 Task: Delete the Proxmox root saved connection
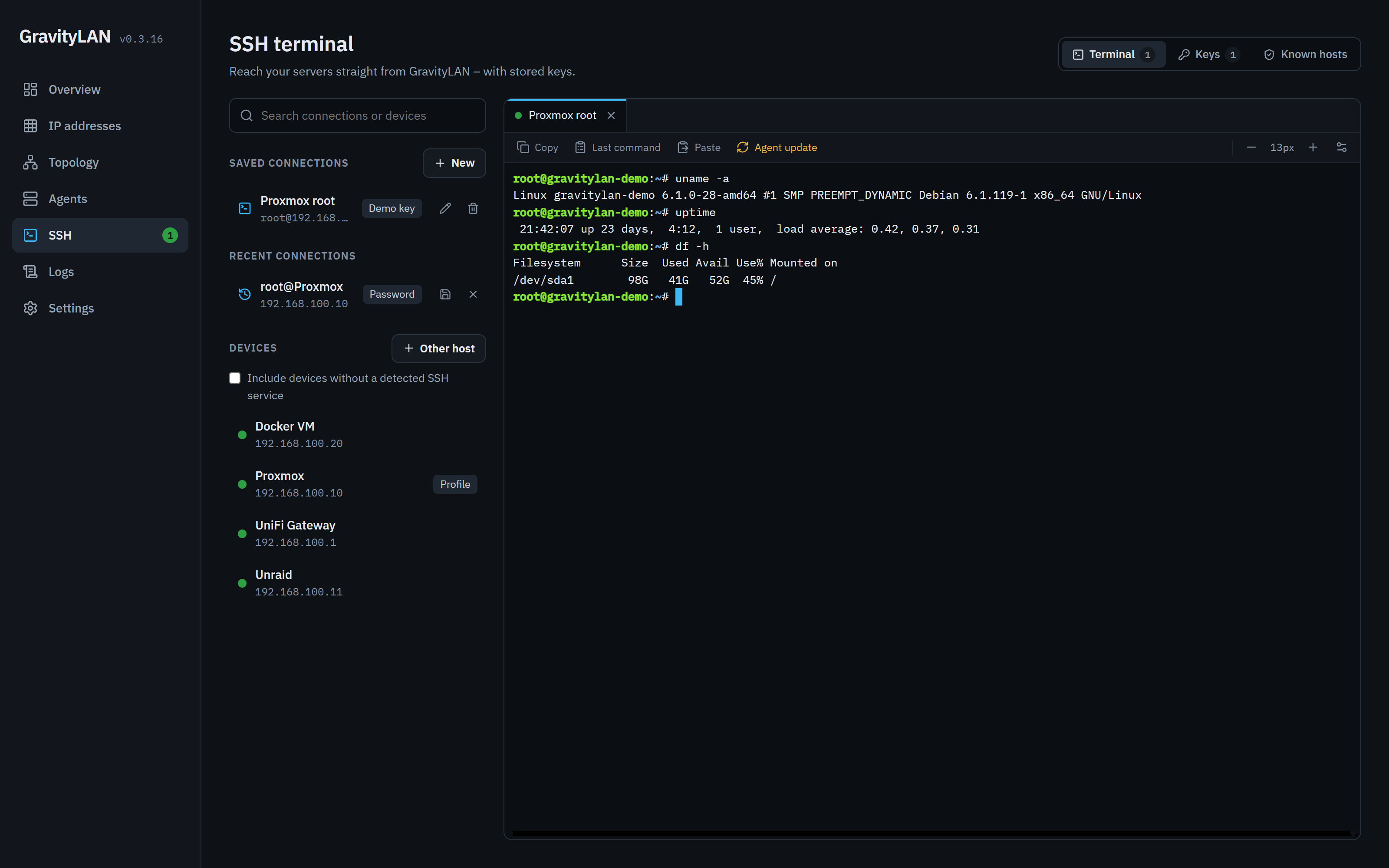pos(473,208)
